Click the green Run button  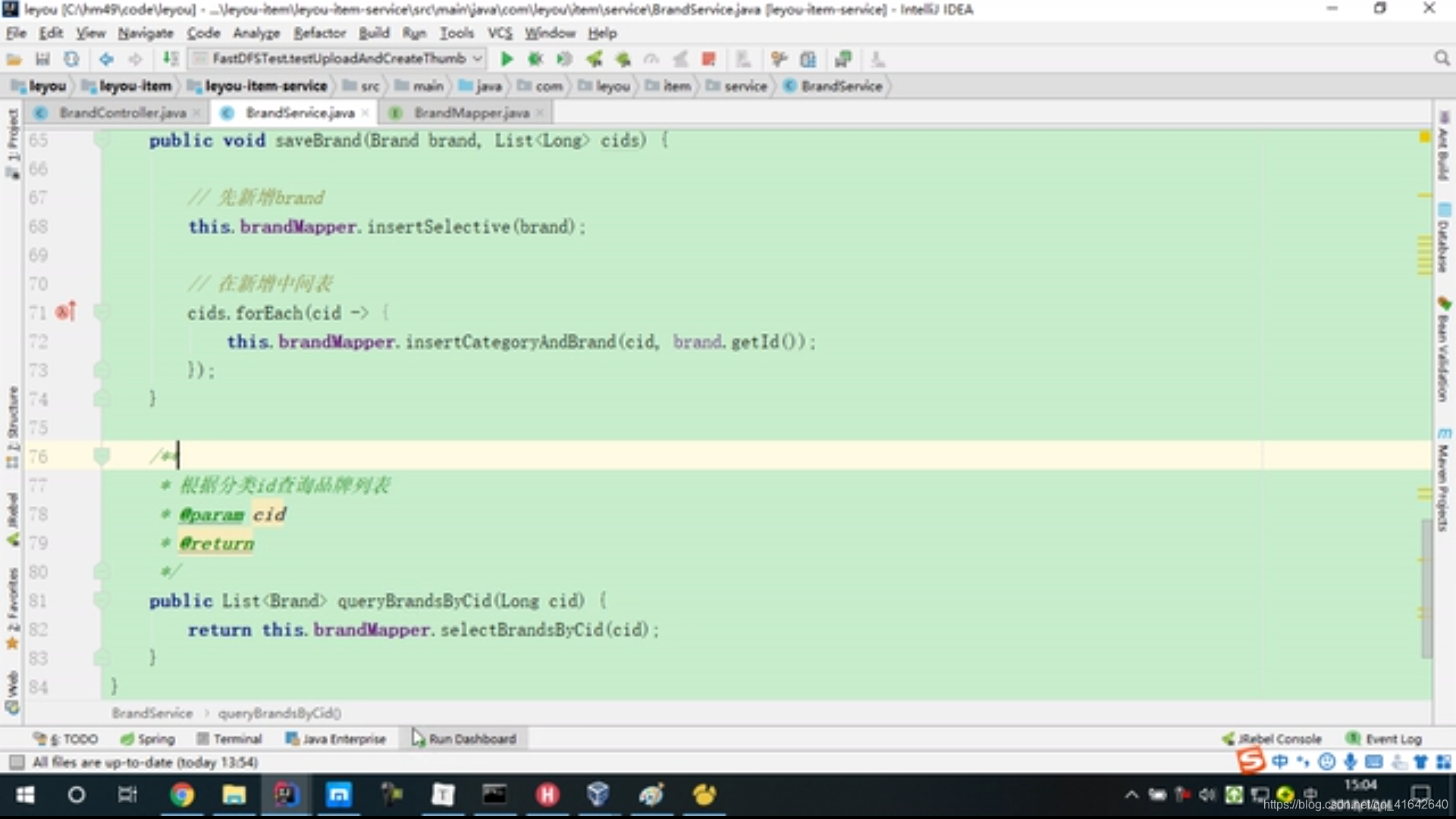[507, 58]
